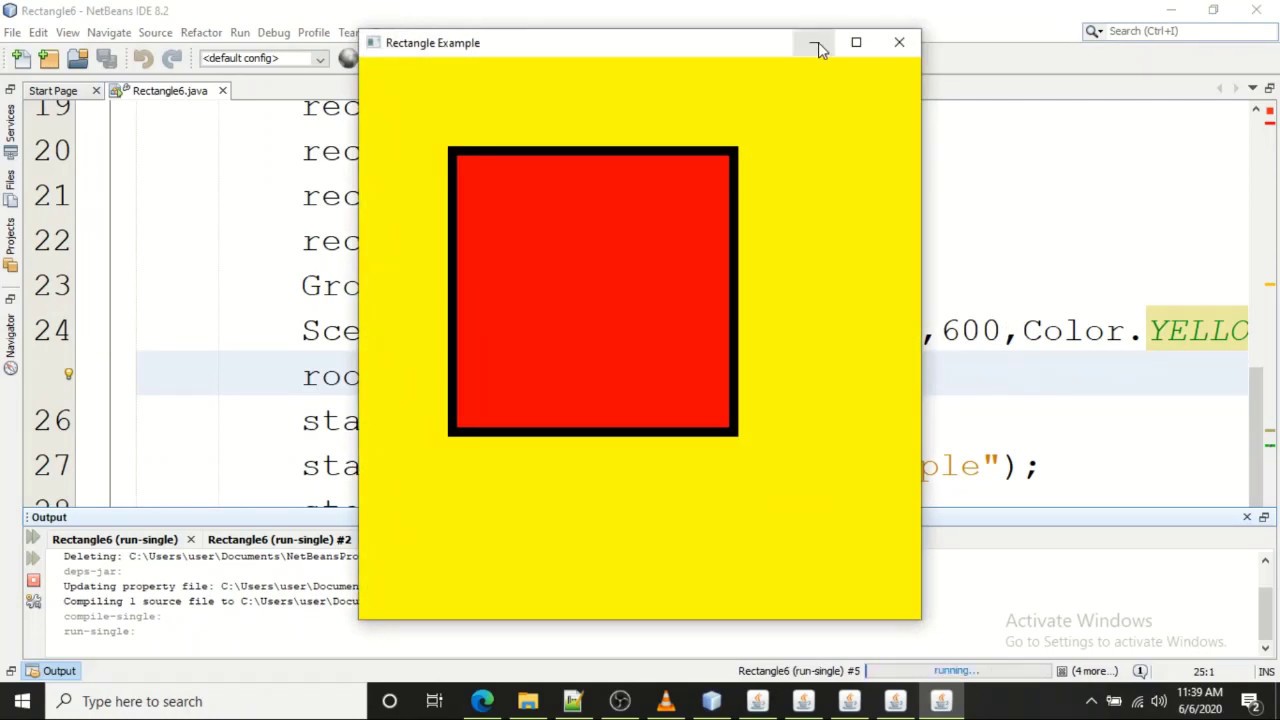
Task: Open the Debug menu
Action: tap(274, 32)
